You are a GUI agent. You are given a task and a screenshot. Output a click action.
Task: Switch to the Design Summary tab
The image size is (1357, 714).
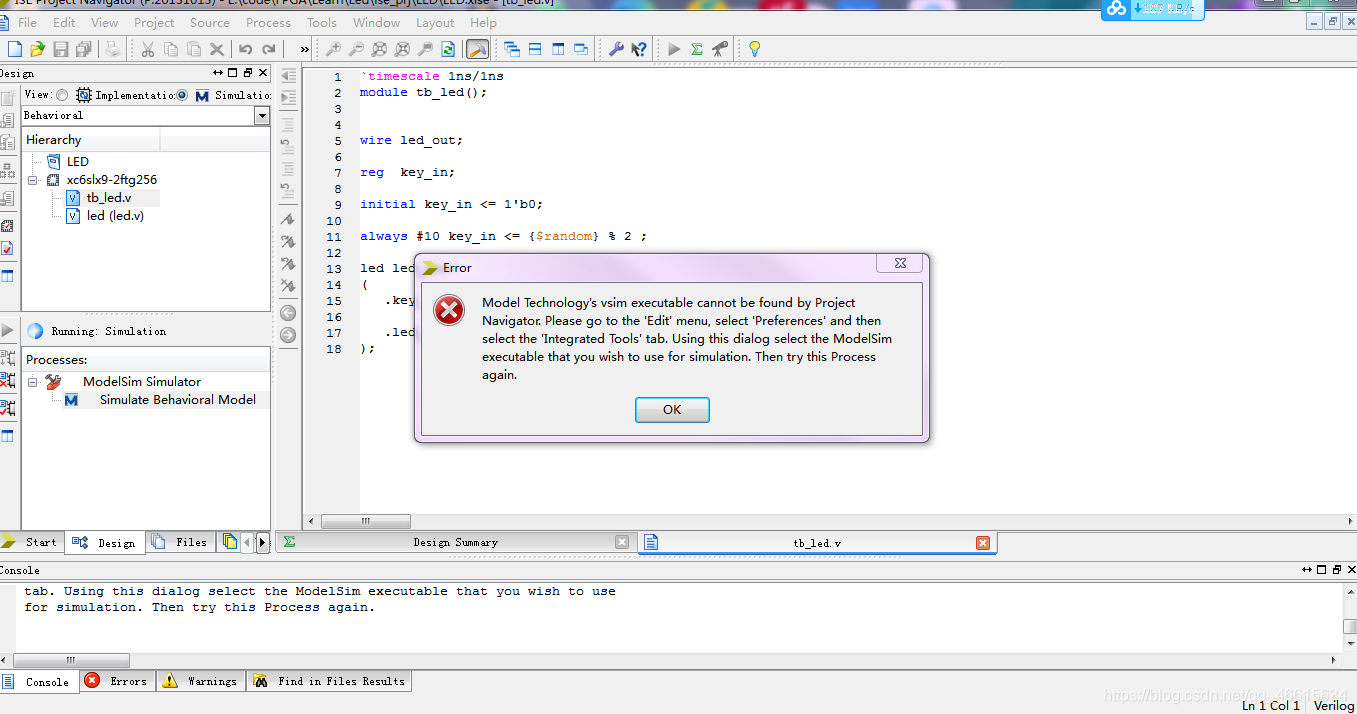point(455,542)
